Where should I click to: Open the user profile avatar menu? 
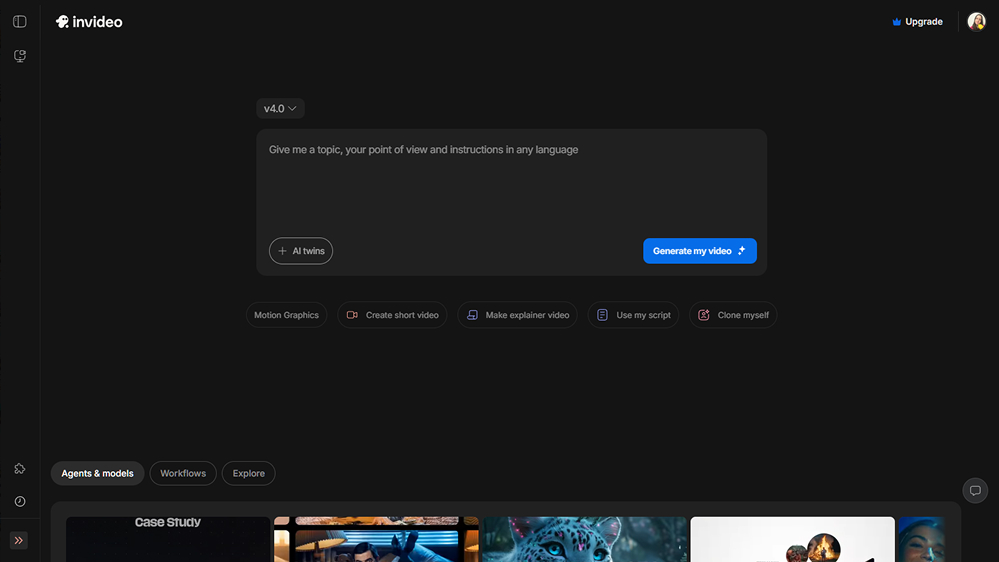(x=976, y=22)
